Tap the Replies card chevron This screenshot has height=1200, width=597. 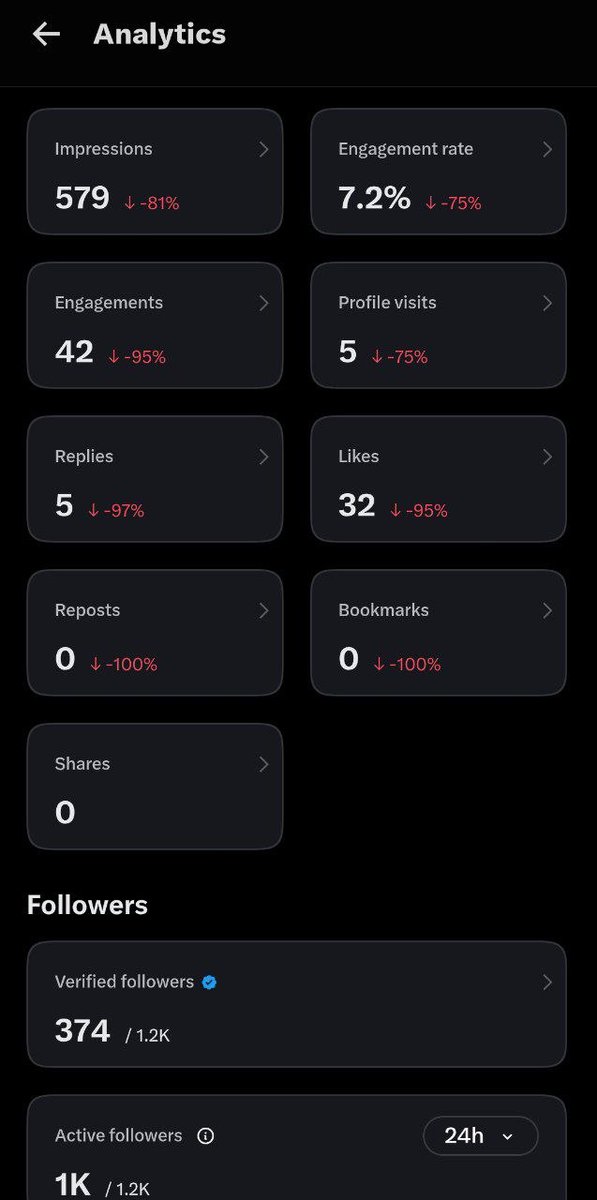pyautogui.click(x=264, y=457)
